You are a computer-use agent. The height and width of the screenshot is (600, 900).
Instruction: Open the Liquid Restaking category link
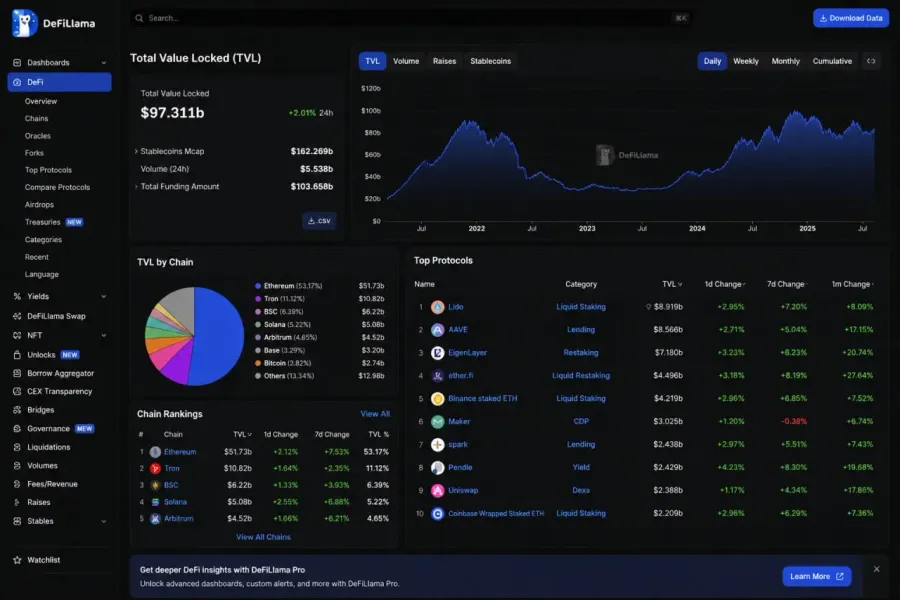tap(581, 376)
